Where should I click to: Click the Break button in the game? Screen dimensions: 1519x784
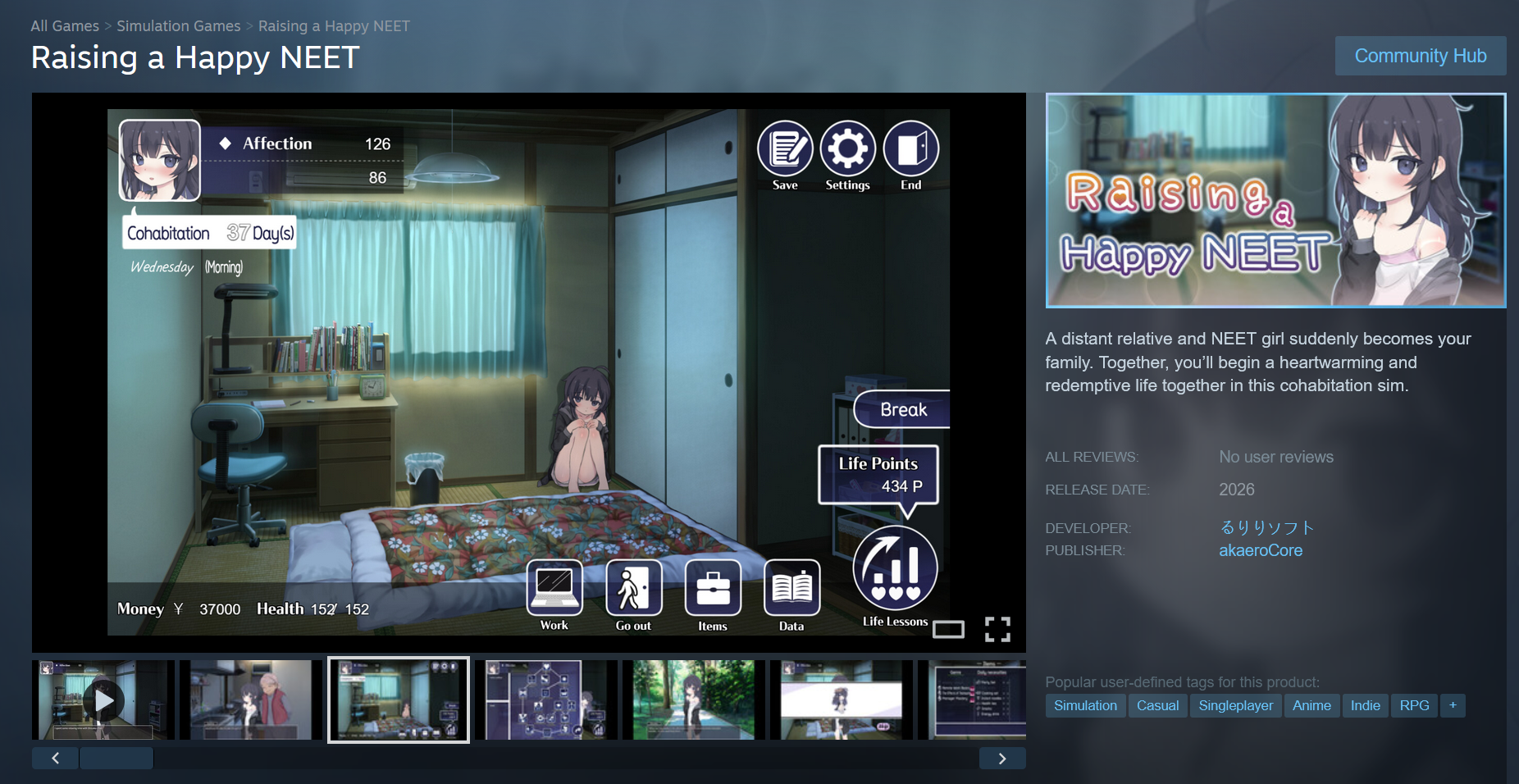click(x=902, y=409)
